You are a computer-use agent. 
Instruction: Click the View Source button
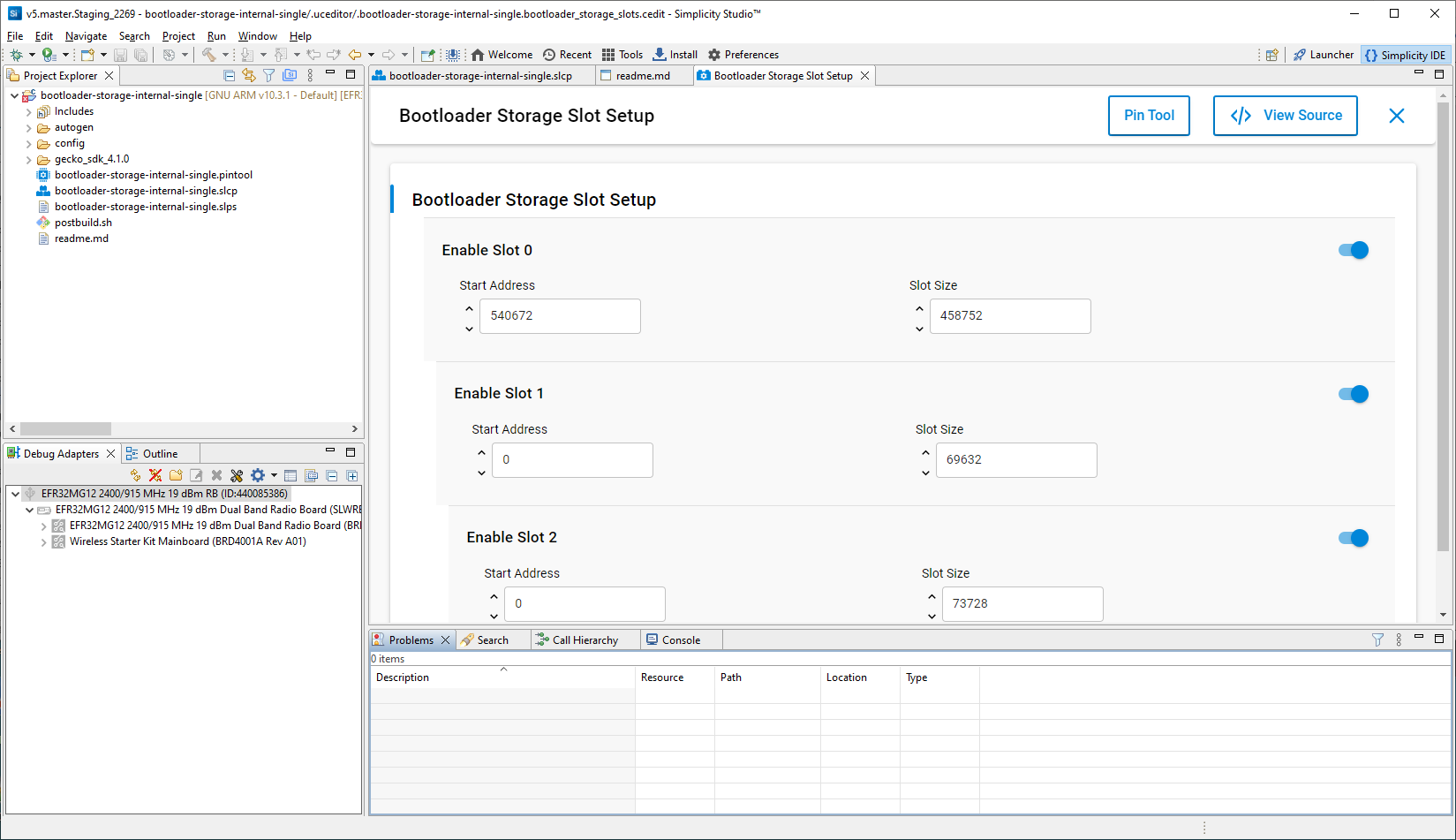[1285, 116]
